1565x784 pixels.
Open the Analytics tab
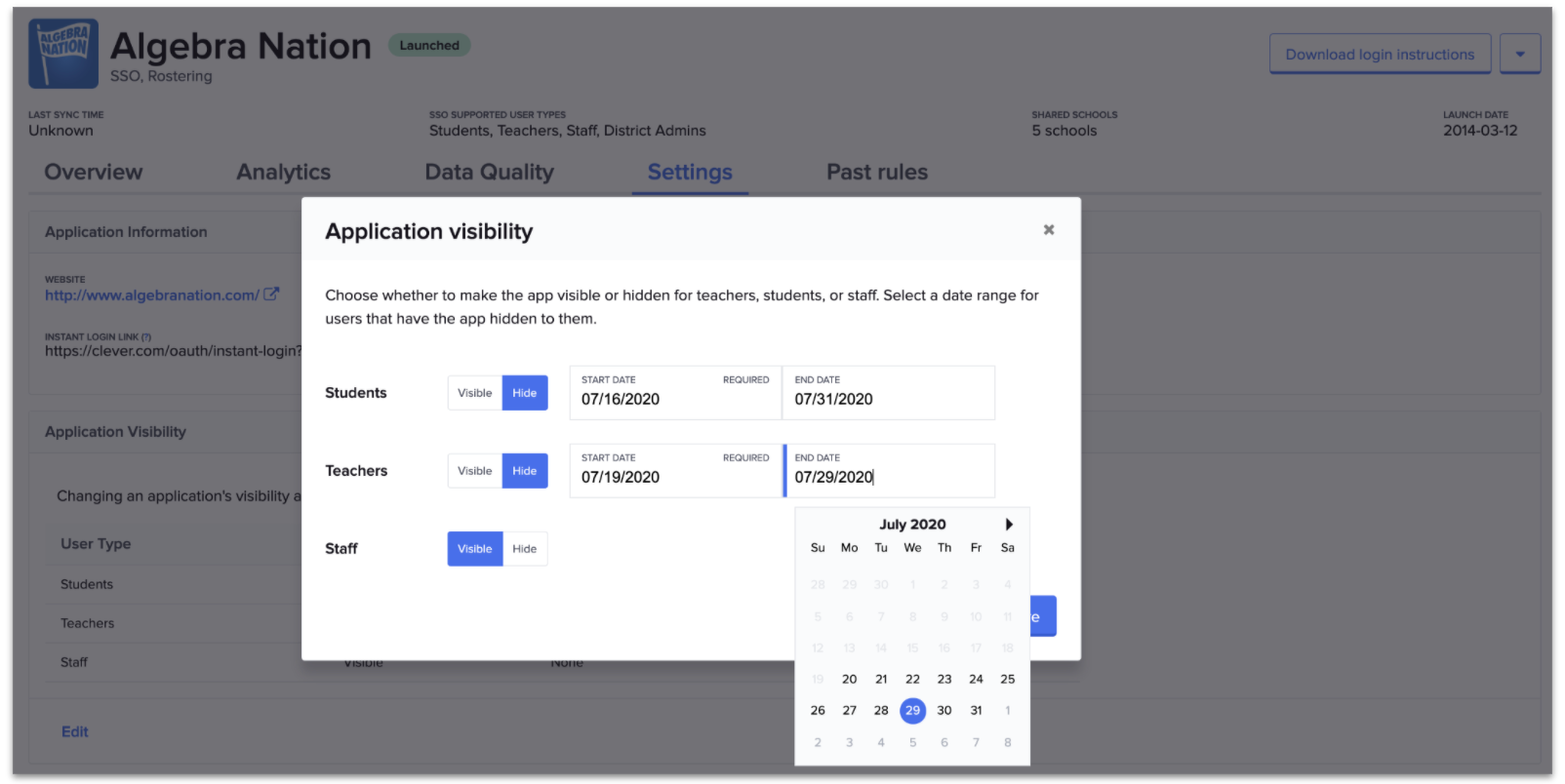click(x=284, y=173)
